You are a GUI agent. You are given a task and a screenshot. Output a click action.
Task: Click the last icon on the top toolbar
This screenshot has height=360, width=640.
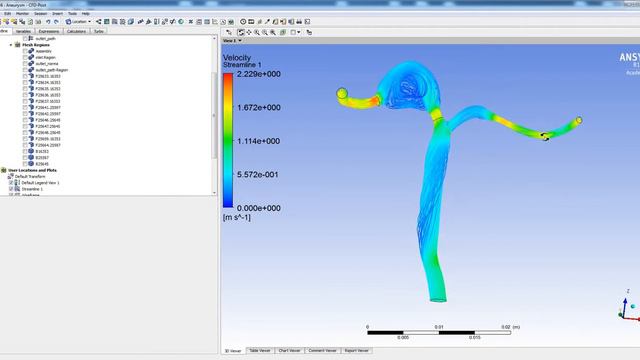click(x=307, y=22)
